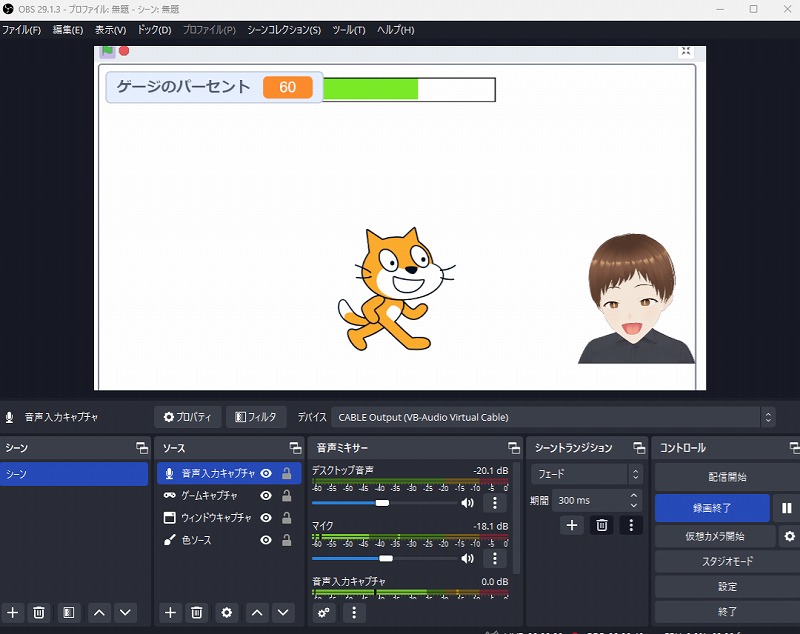This screenshot has height=634, width=800.
Task: Open ファイル(F) menu
Action: pyautogui.click(x=21, y=30)
